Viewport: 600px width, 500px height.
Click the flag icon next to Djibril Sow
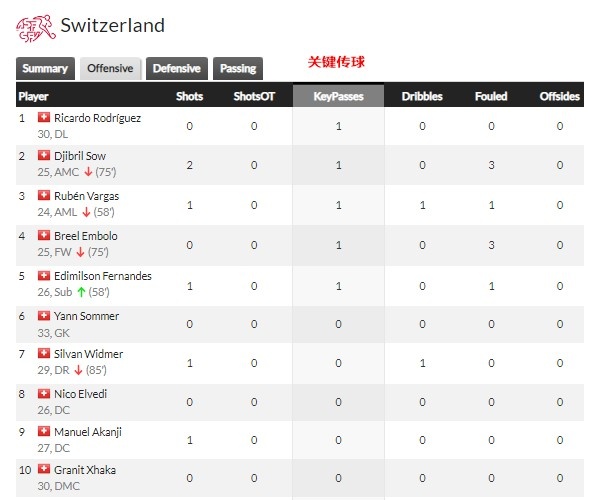click(x=44, y=155)
